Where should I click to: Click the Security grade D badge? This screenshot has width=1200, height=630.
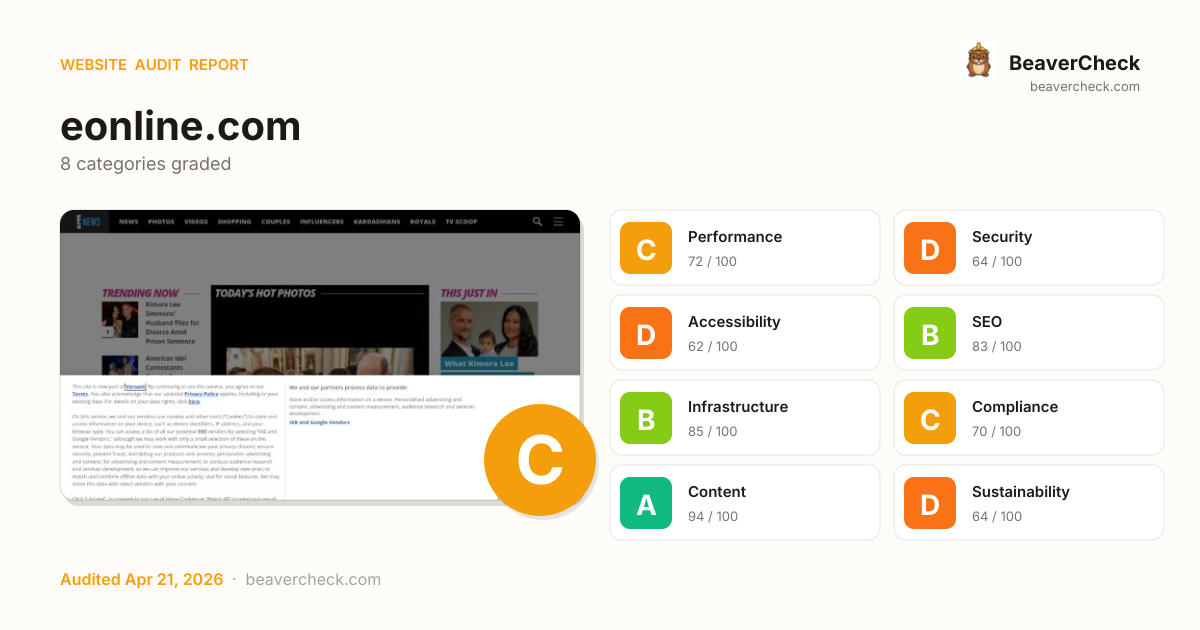point(930,248)
